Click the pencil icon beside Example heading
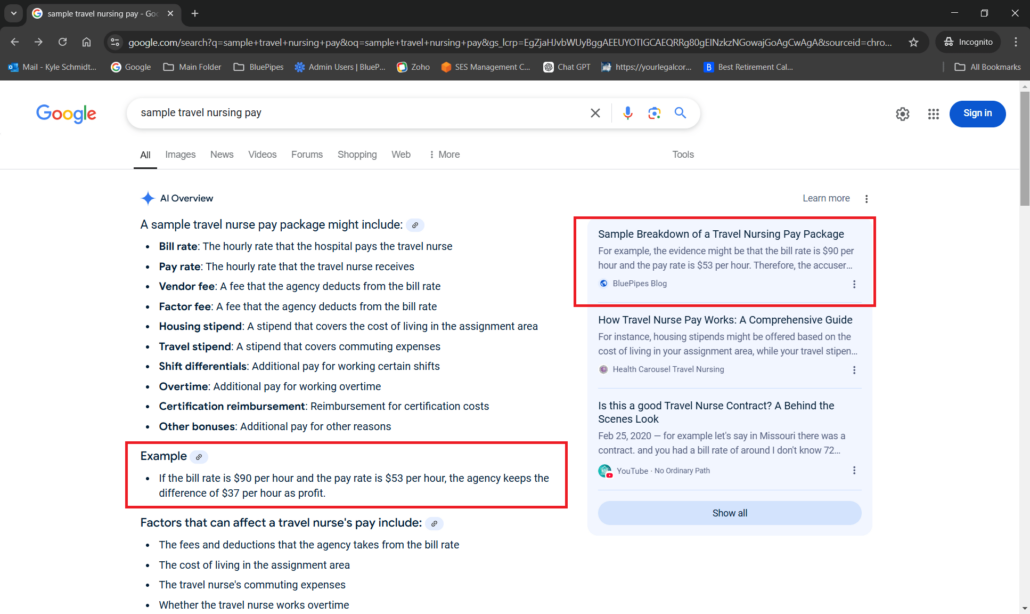 (200, 455)
